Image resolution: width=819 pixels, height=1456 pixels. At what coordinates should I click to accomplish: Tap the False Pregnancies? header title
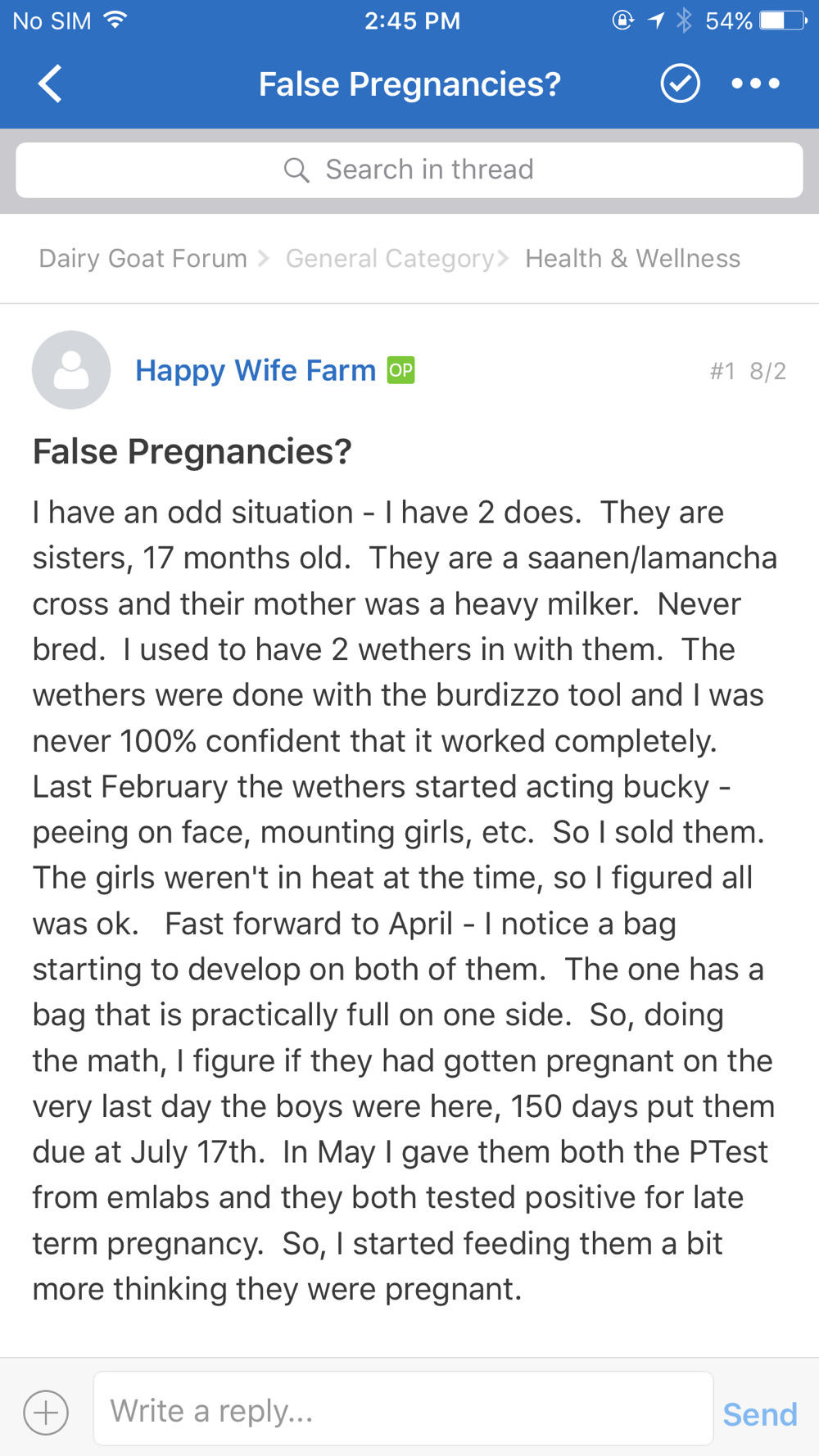pos(409,84)
